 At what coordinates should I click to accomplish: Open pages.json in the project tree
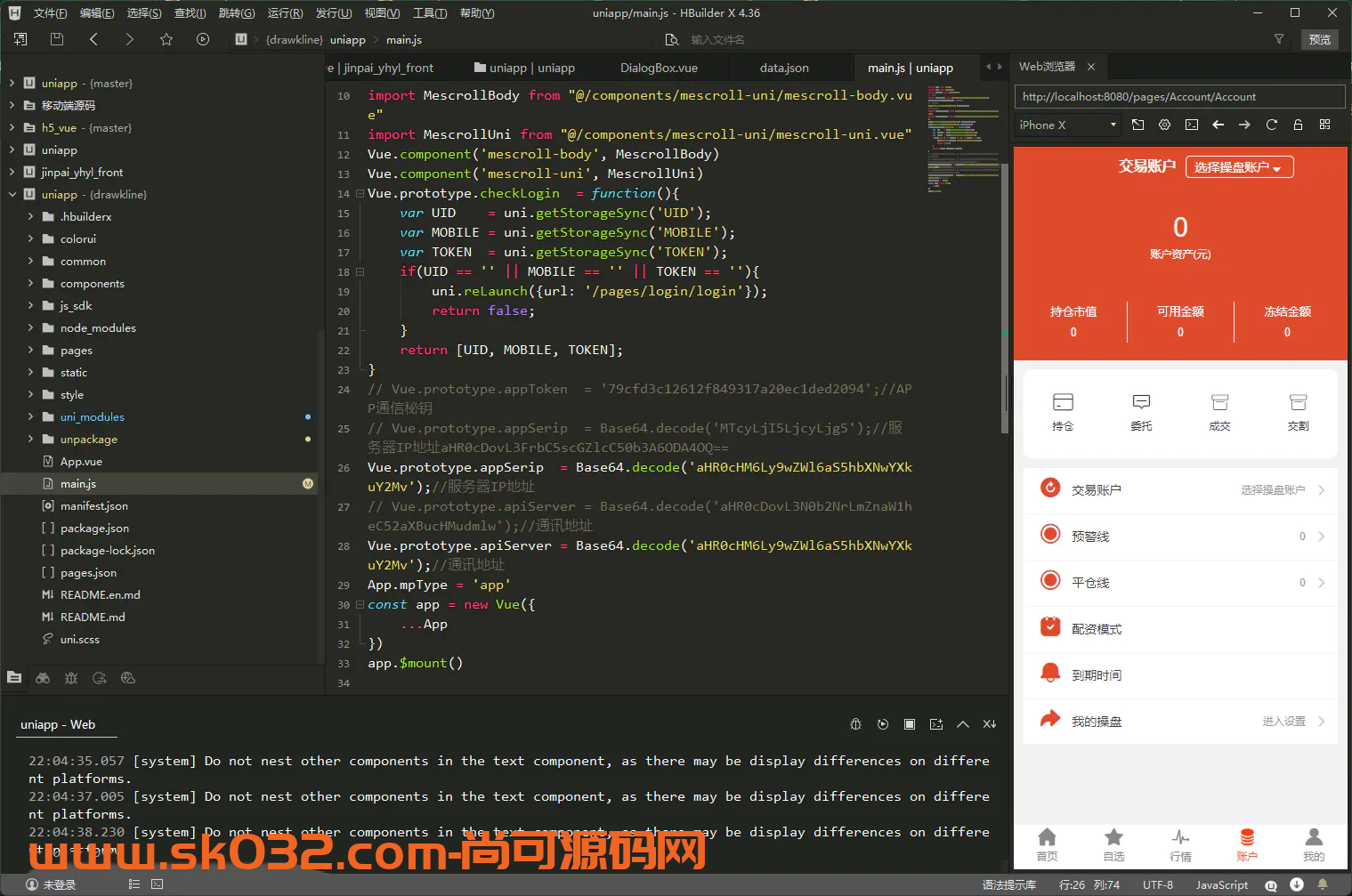[88, 572]
